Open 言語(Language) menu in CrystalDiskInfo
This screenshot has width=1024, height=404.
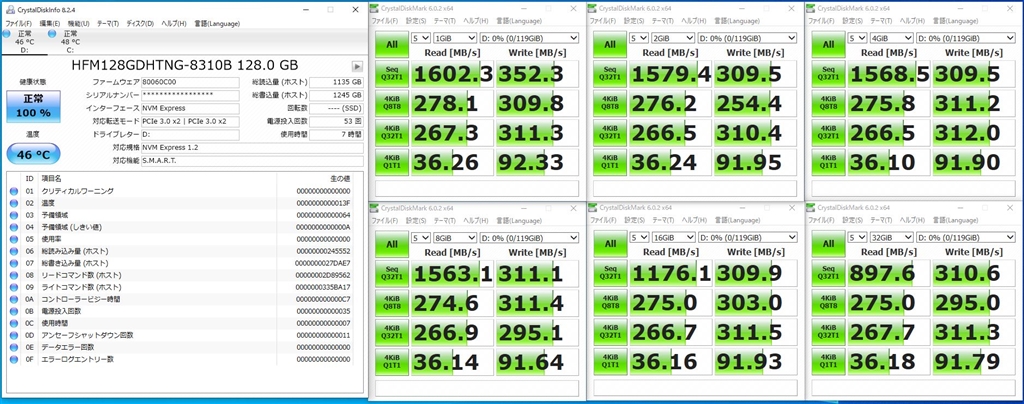pos(217,23)
